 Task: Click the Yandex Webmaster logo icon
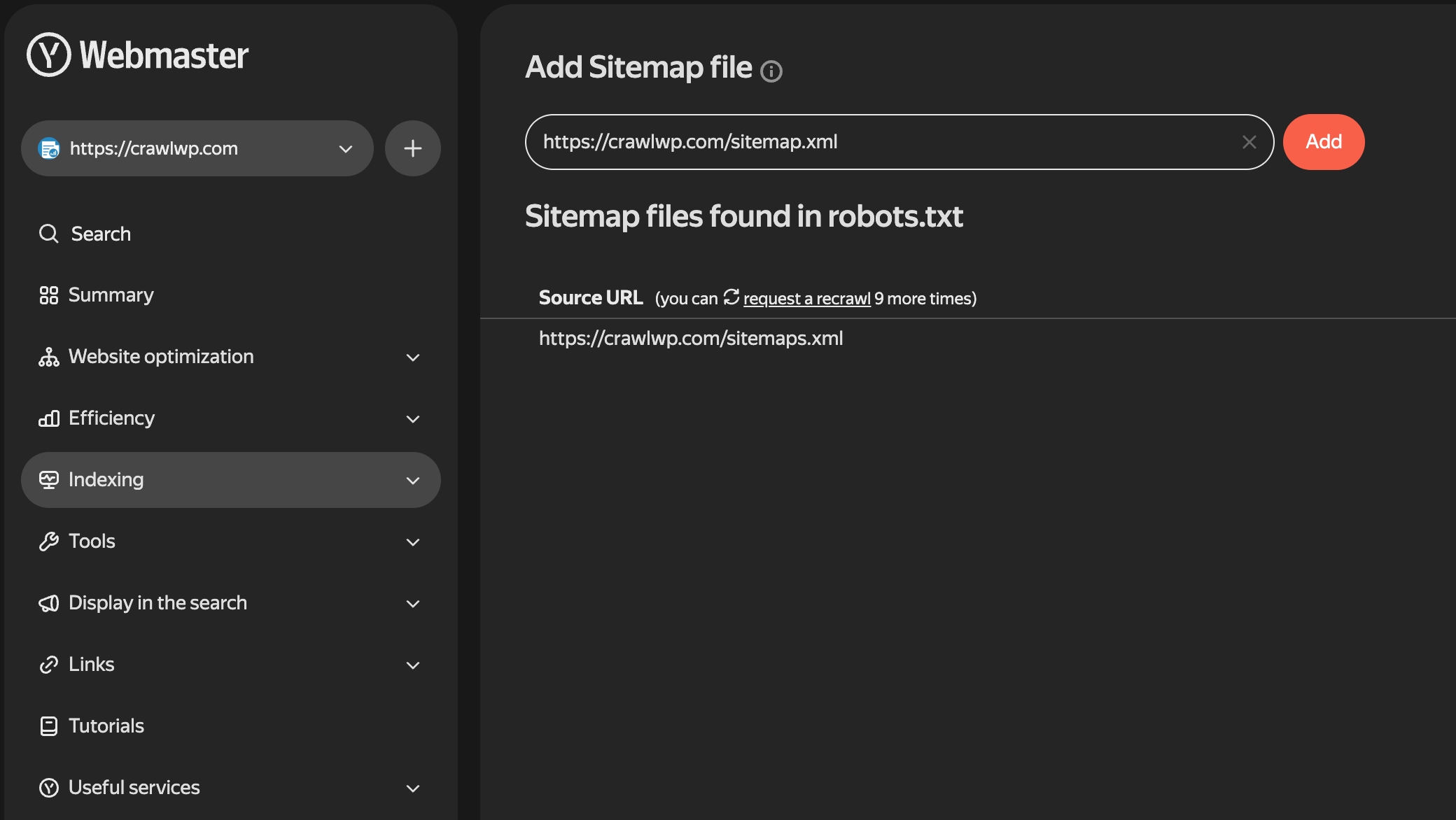pos(49,55)
